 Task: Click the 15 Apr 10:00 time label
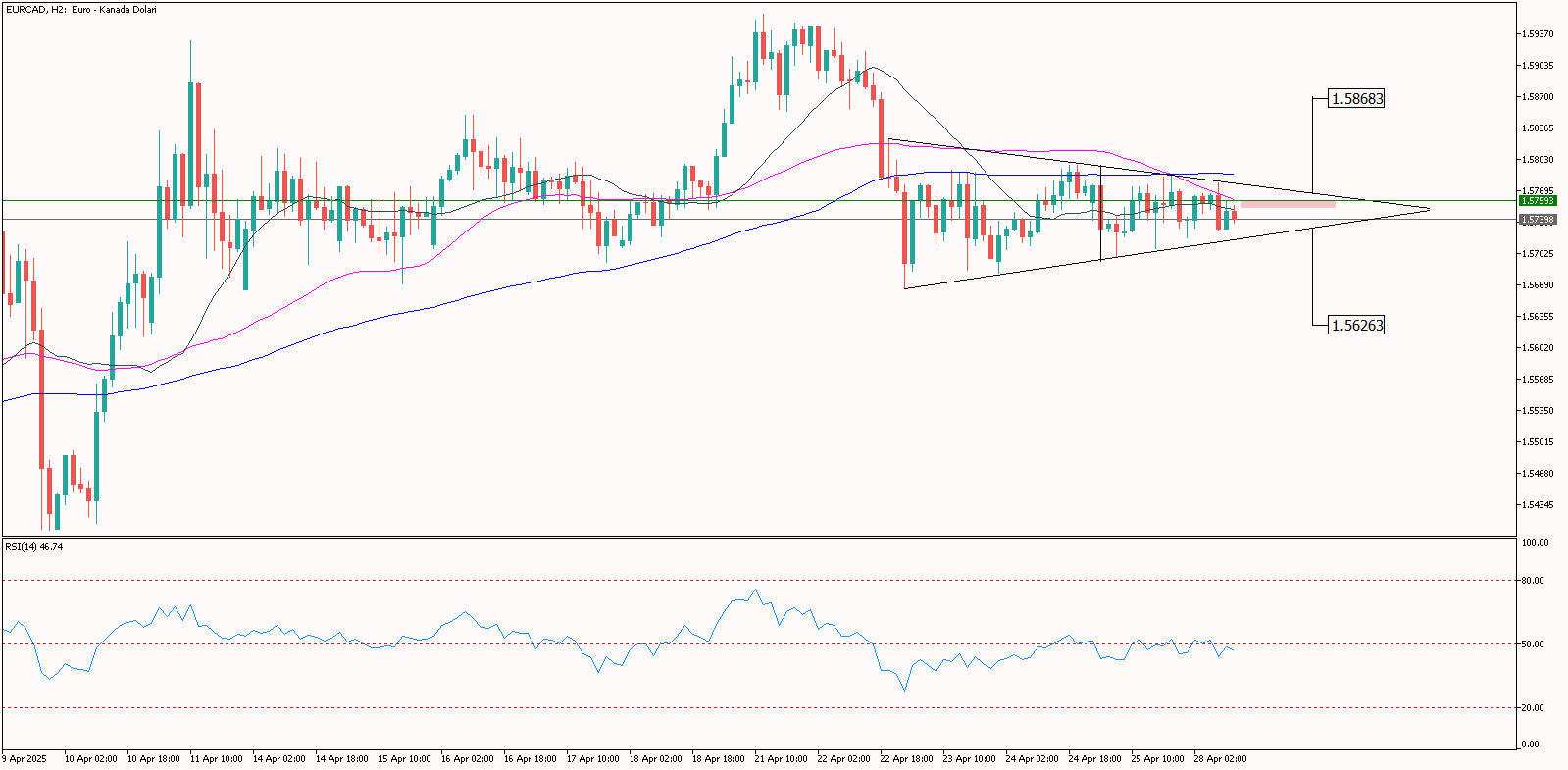click(x=405, y=759)
